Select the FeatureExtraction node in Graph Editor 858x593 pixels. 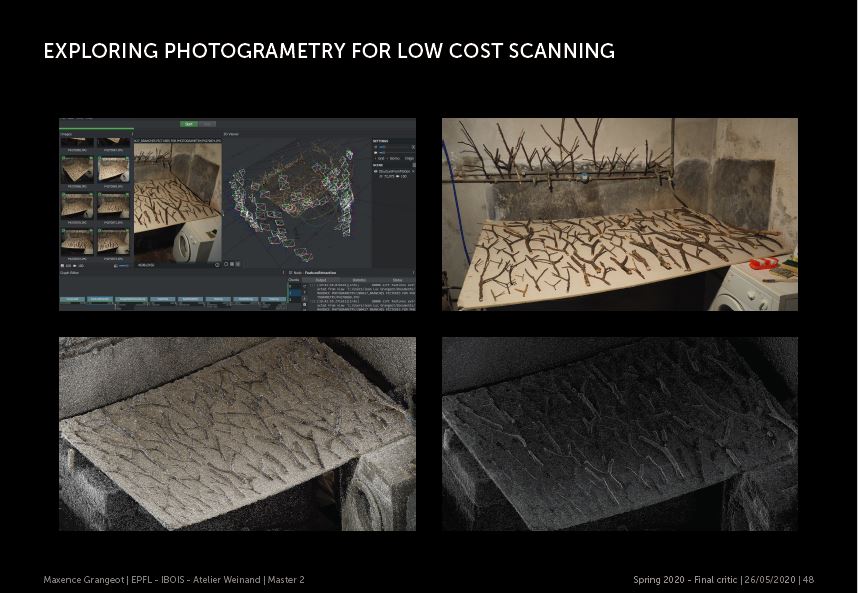(101, 299)
